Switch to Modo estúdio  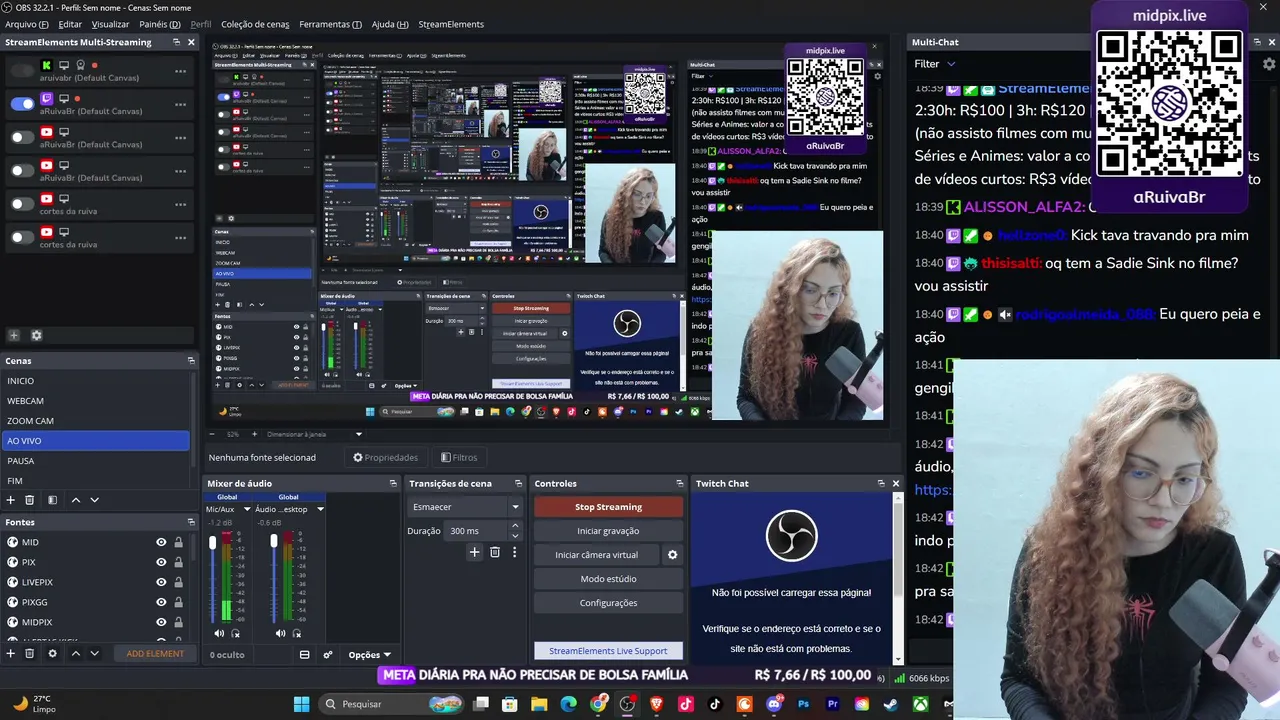coord(608,579)
